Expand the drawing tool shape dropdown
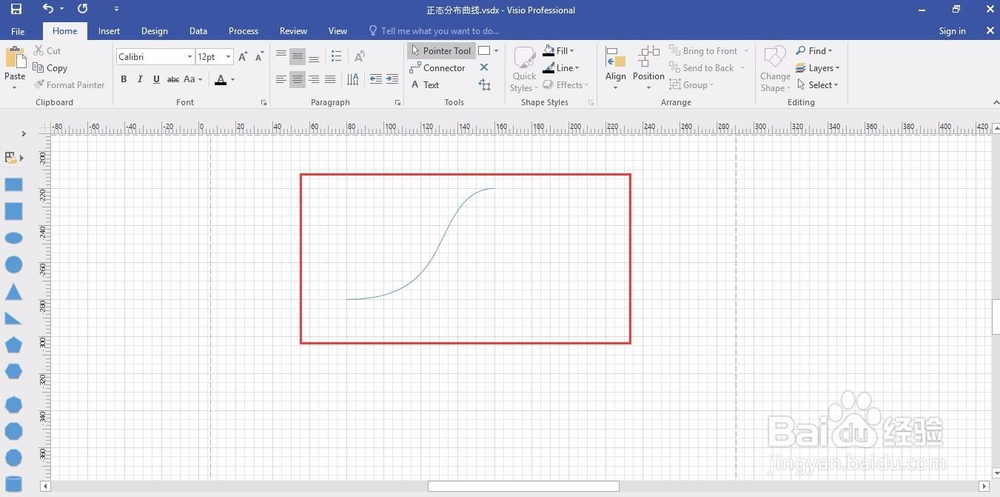This screenshot has height=497, width=1000. 496,50
